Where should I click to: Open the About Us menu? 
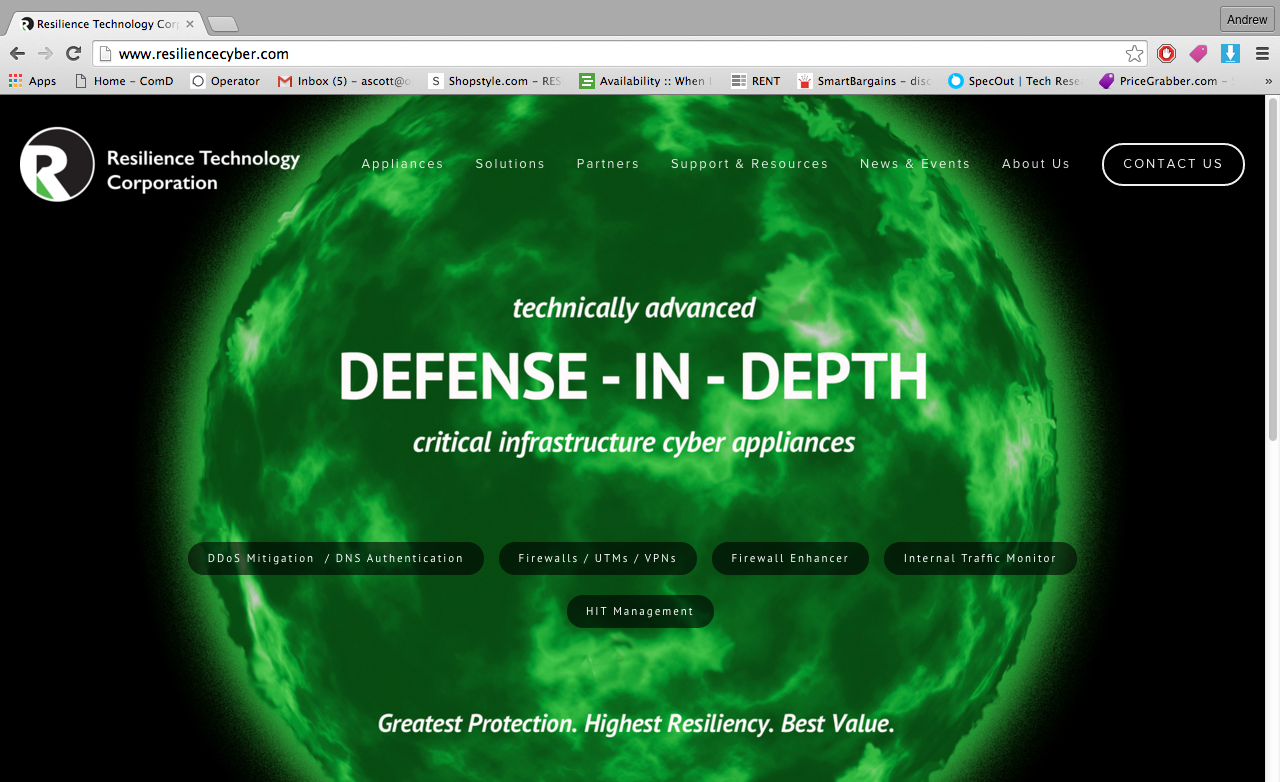(1036, 164)
